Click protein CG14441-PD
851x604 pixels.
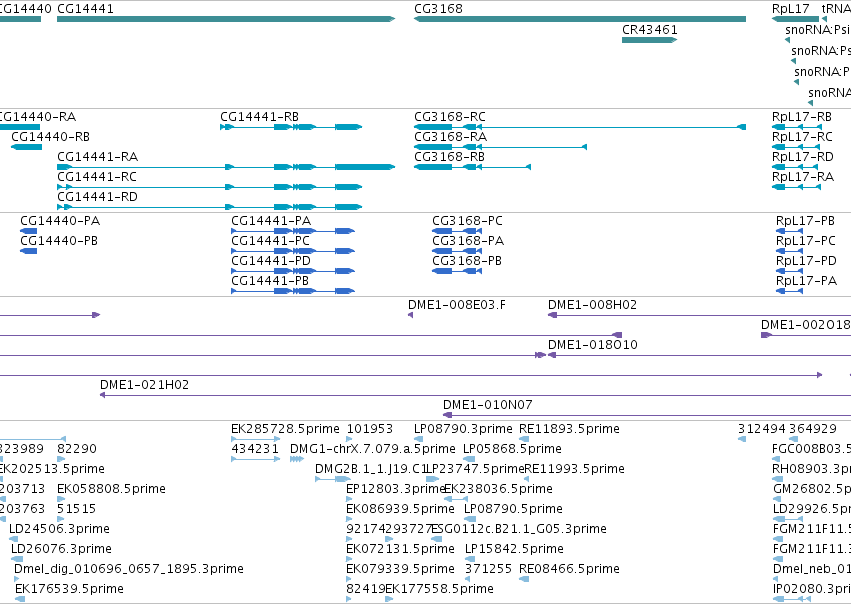[293, 271]
